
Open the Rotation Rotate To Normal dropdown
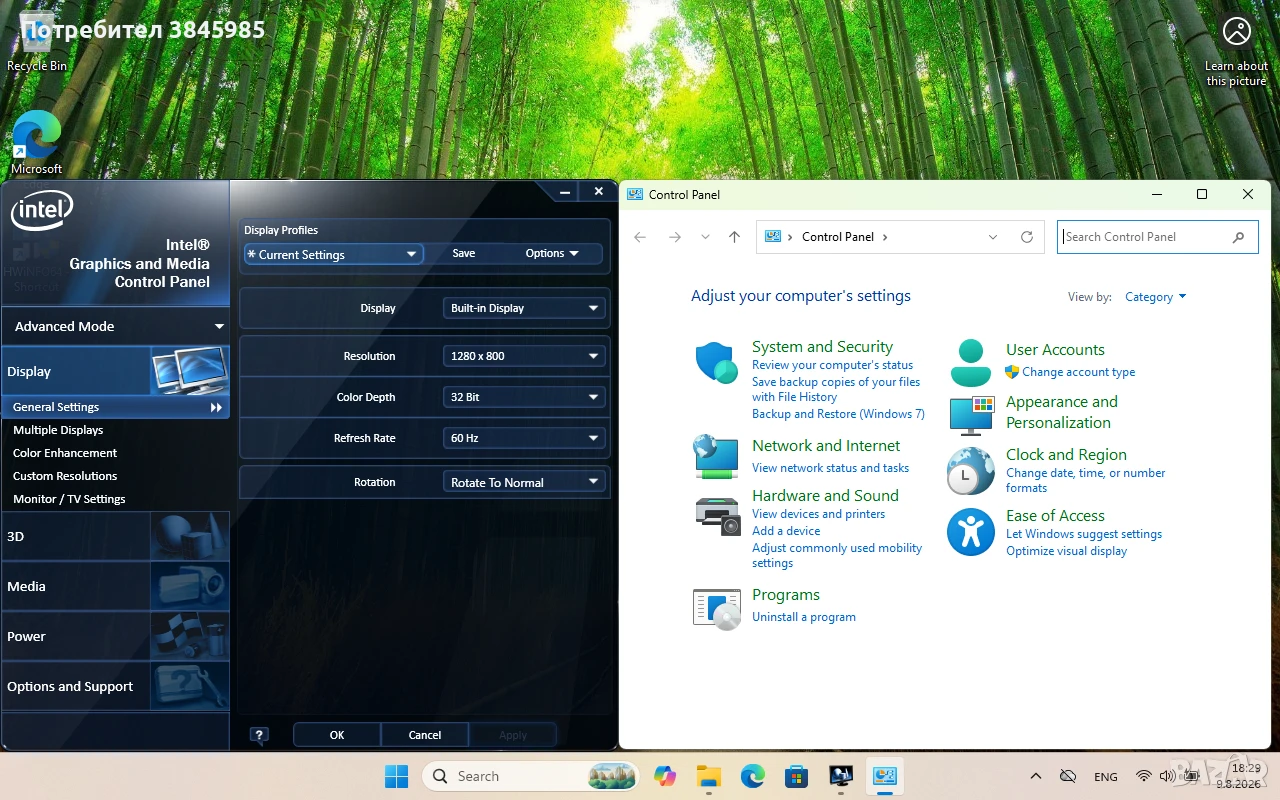coord(524,482)
